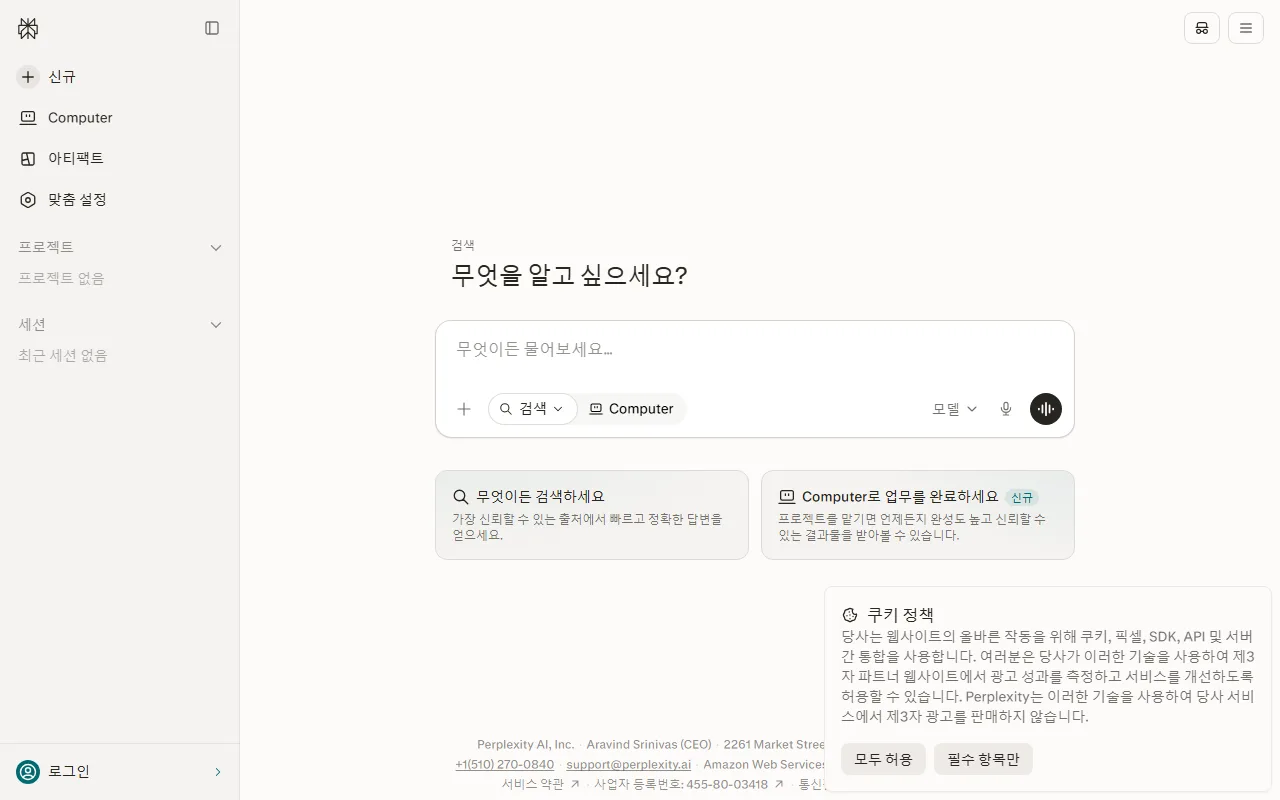Open the 사업자 등록번호 link
Image resolution: width=1280 pixels, height=800 pixels.
[x=689, y=785]
